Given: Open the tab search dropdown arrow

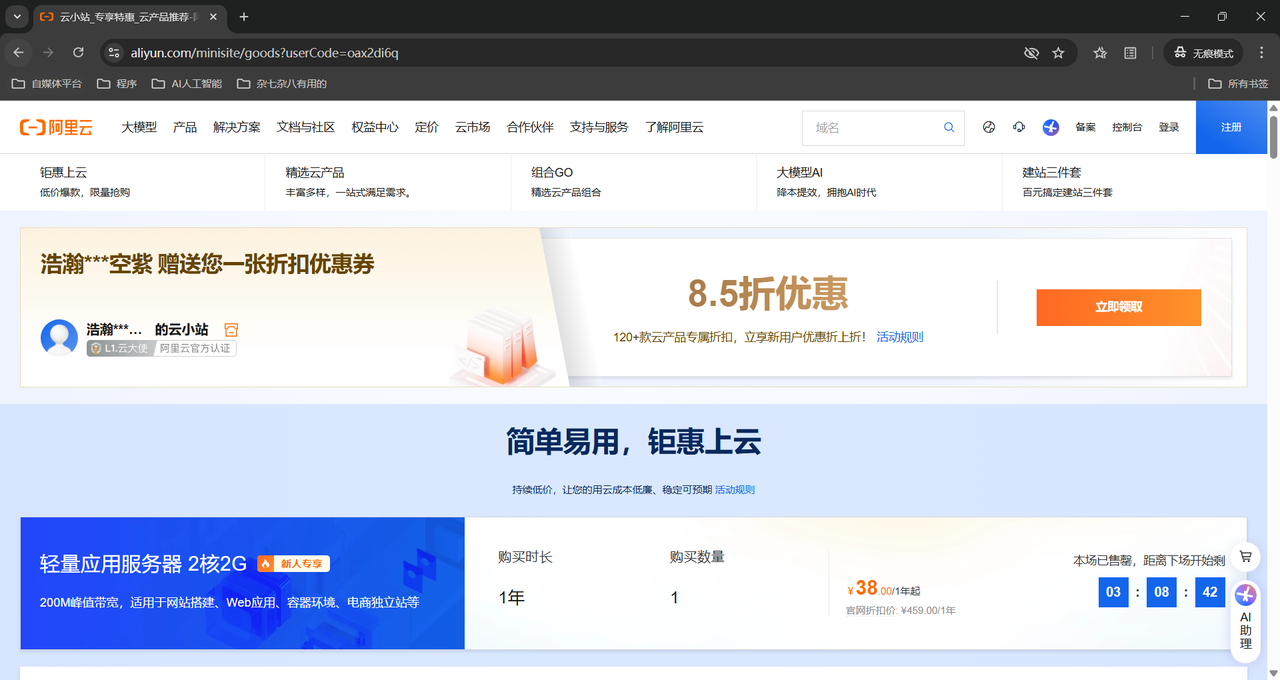Looking at the screenshot, I should pyautogui.click(x=17, y=17).
